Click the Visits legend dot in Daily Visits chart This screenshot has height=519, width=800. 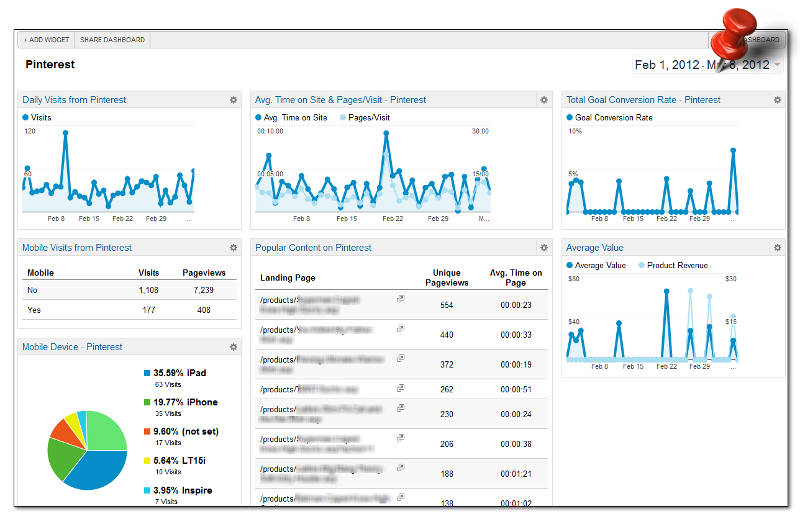click(x=26, y=117)
